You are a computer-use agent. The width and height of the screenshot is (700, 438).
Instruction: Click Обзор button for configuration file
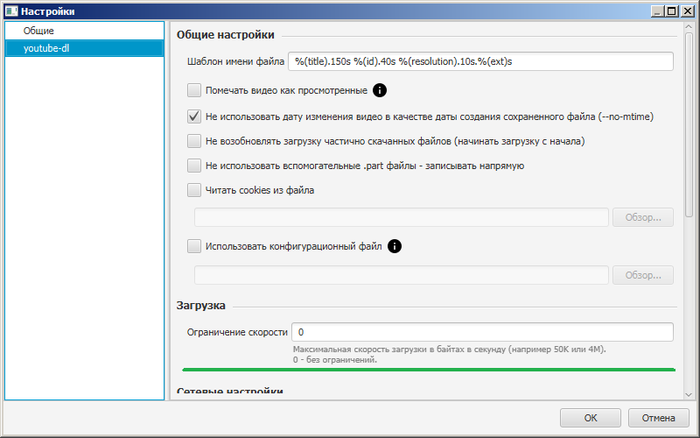[643, 275]
